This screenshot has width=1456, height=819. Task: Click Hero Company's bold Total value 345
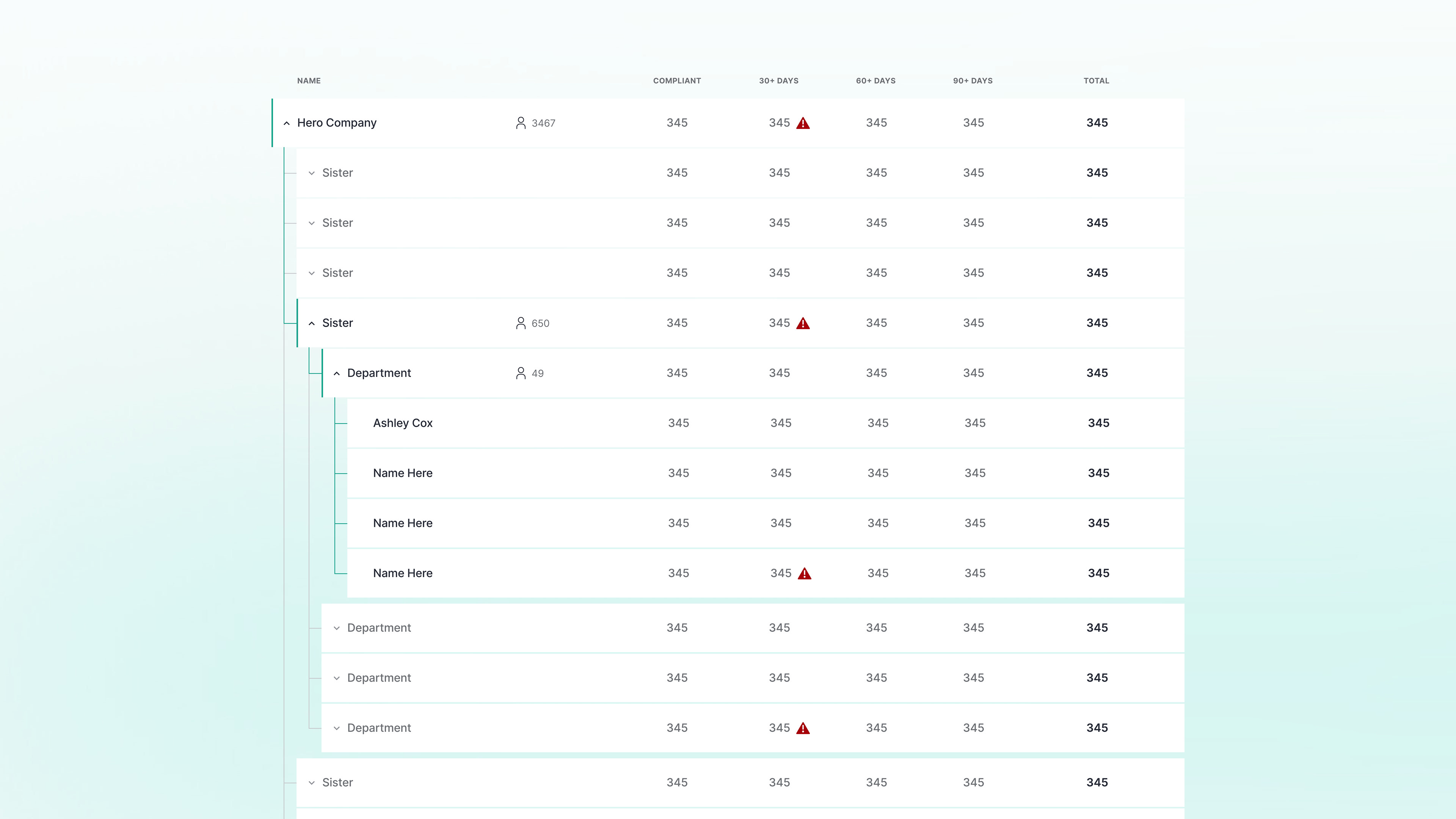[1097, 122]
